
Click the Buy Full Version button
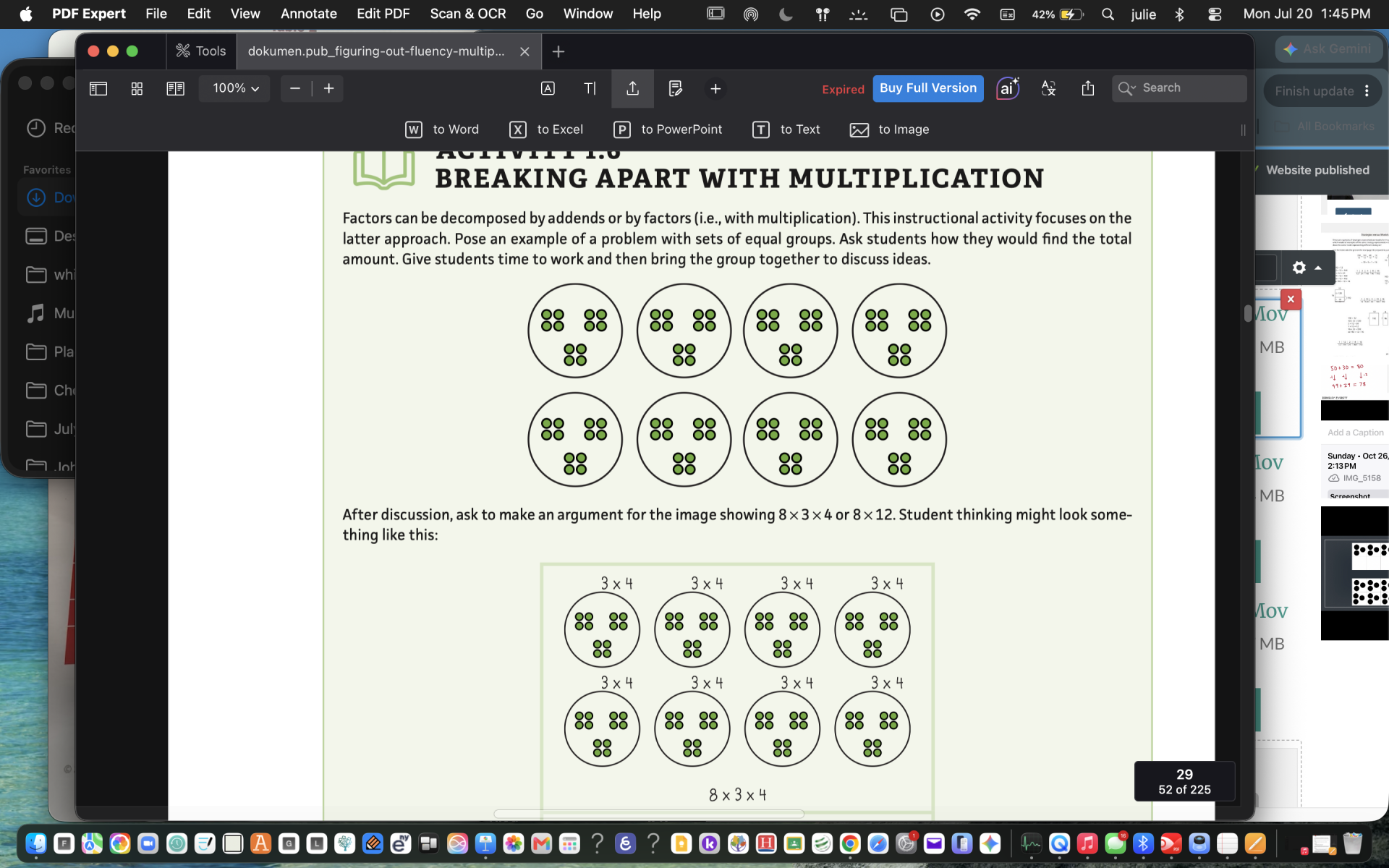pyautogui.click(x=928, y=88)
